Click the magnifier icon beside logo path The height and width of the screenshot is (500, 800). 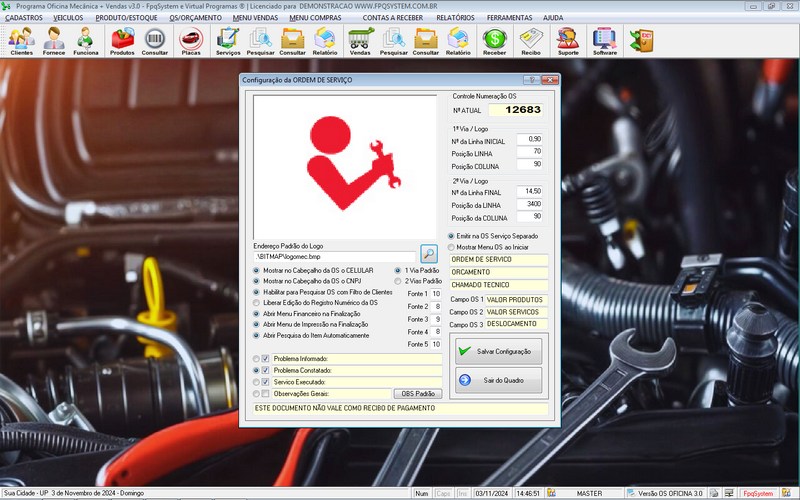pos(429,254)
